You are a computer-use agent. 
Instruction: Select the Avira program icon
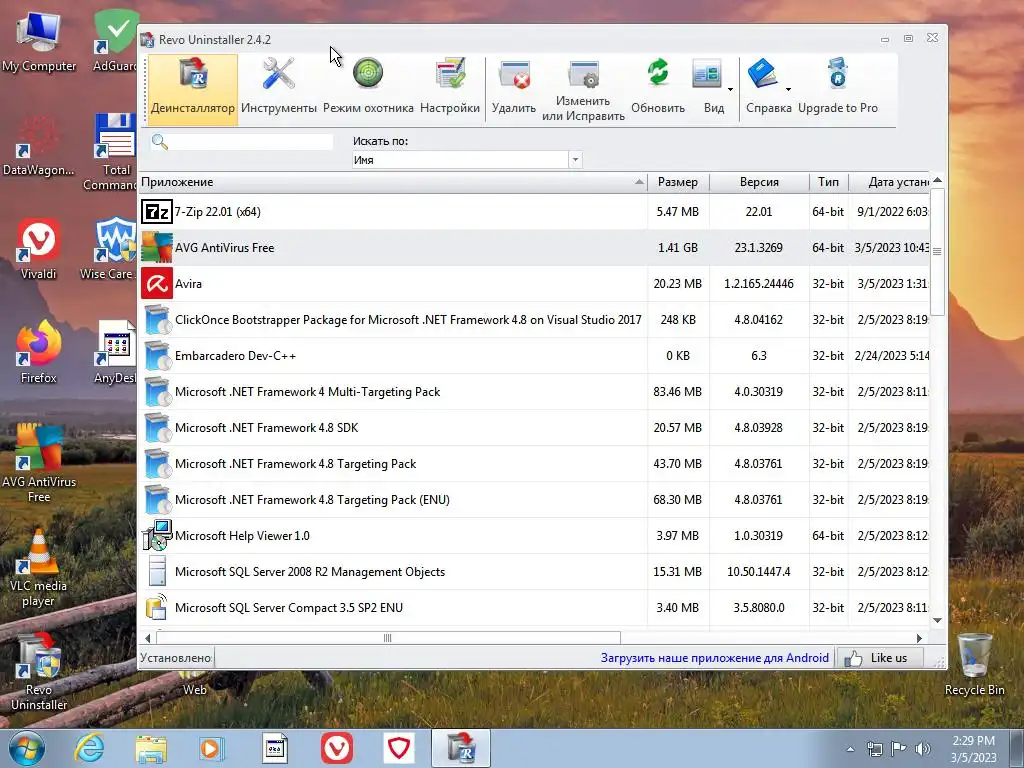157,283
